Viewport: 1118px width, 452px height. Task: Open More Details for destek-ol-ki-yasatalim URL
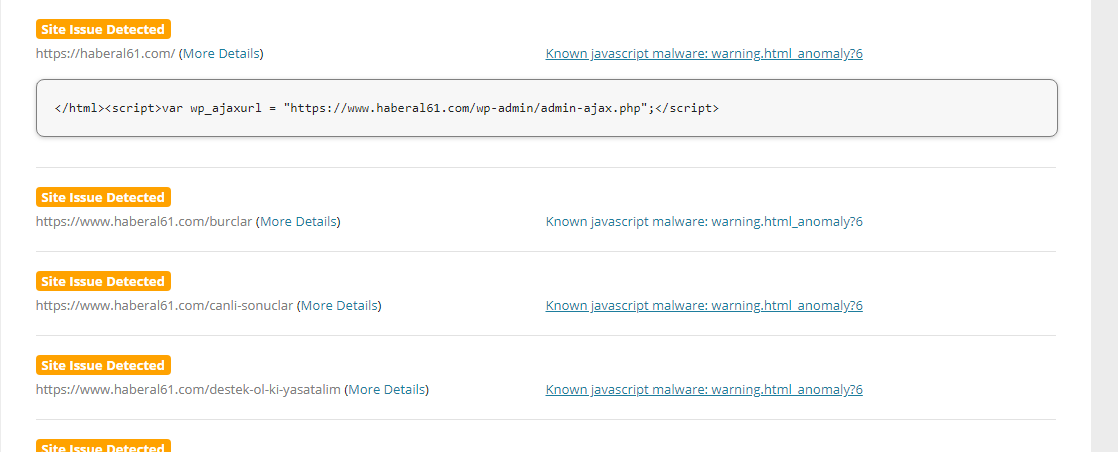[386, 390]
